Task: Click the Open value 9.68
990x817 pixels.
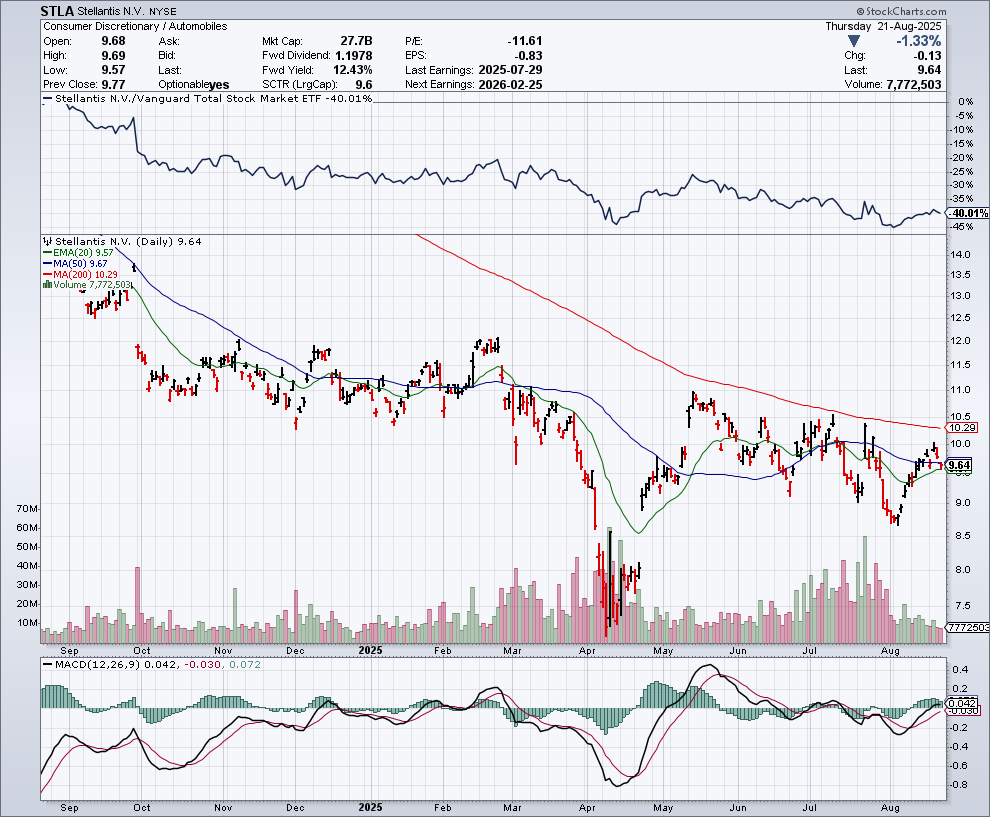Action: click(x=114, y=41)
